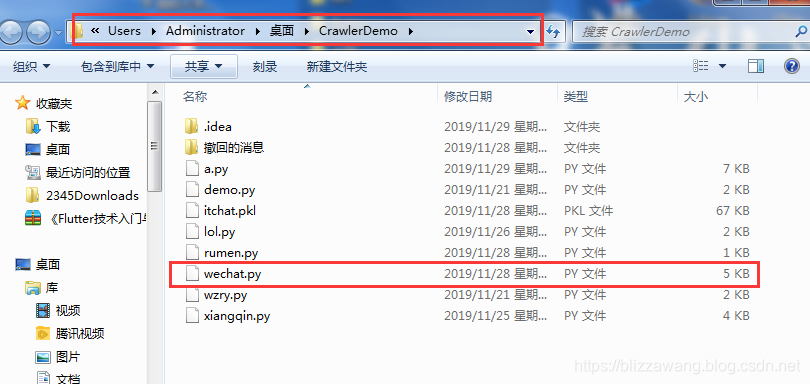
Task: Open address bar history dropdown arrow
Action: (530, 32)
